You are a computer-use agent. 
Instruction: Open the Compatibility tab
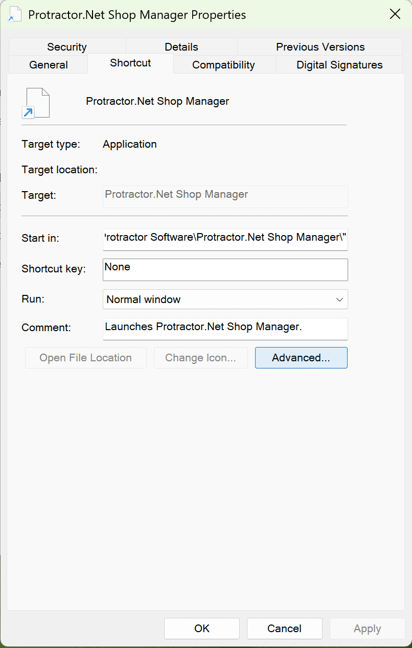pos(224,65)
